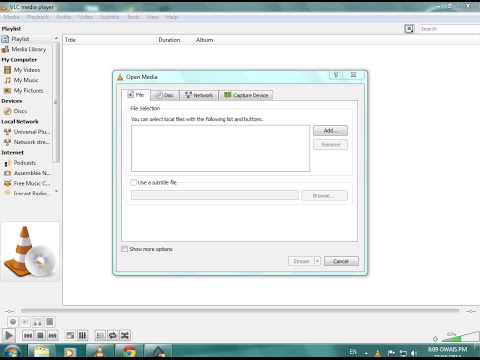Click the Stream button
The image size is (480, 360).
click(301, 261)
